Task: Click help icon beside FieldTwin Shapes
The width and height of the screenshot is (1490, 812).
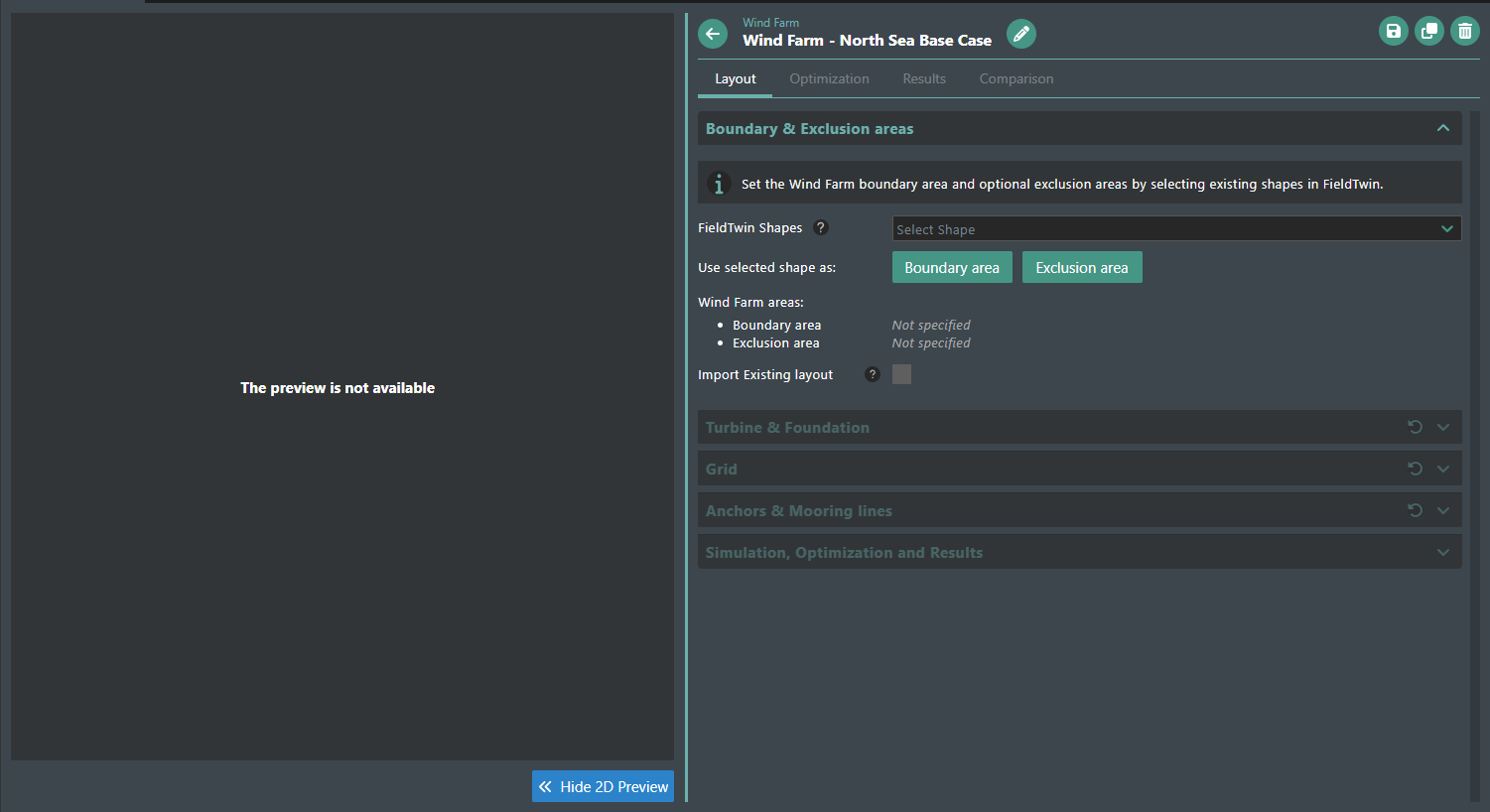Action: (820, 227)
